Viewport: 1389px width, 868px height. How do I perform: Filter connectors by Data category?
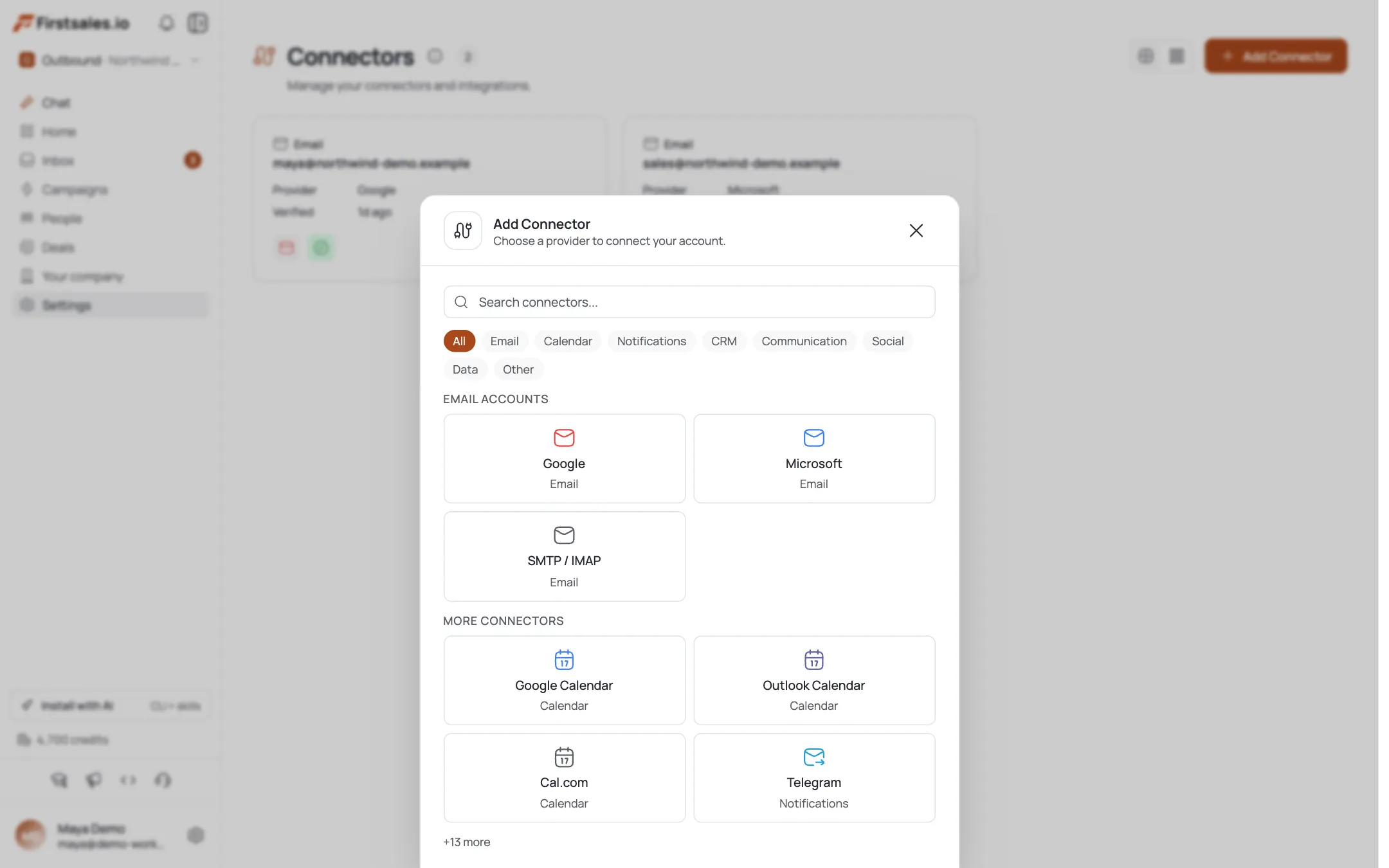pos(465,370)
